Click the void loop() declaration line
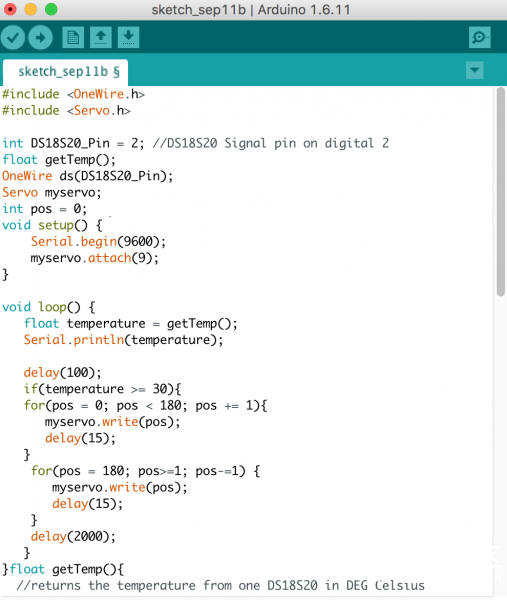Screen dimensions: 507x600 (49, 307)
